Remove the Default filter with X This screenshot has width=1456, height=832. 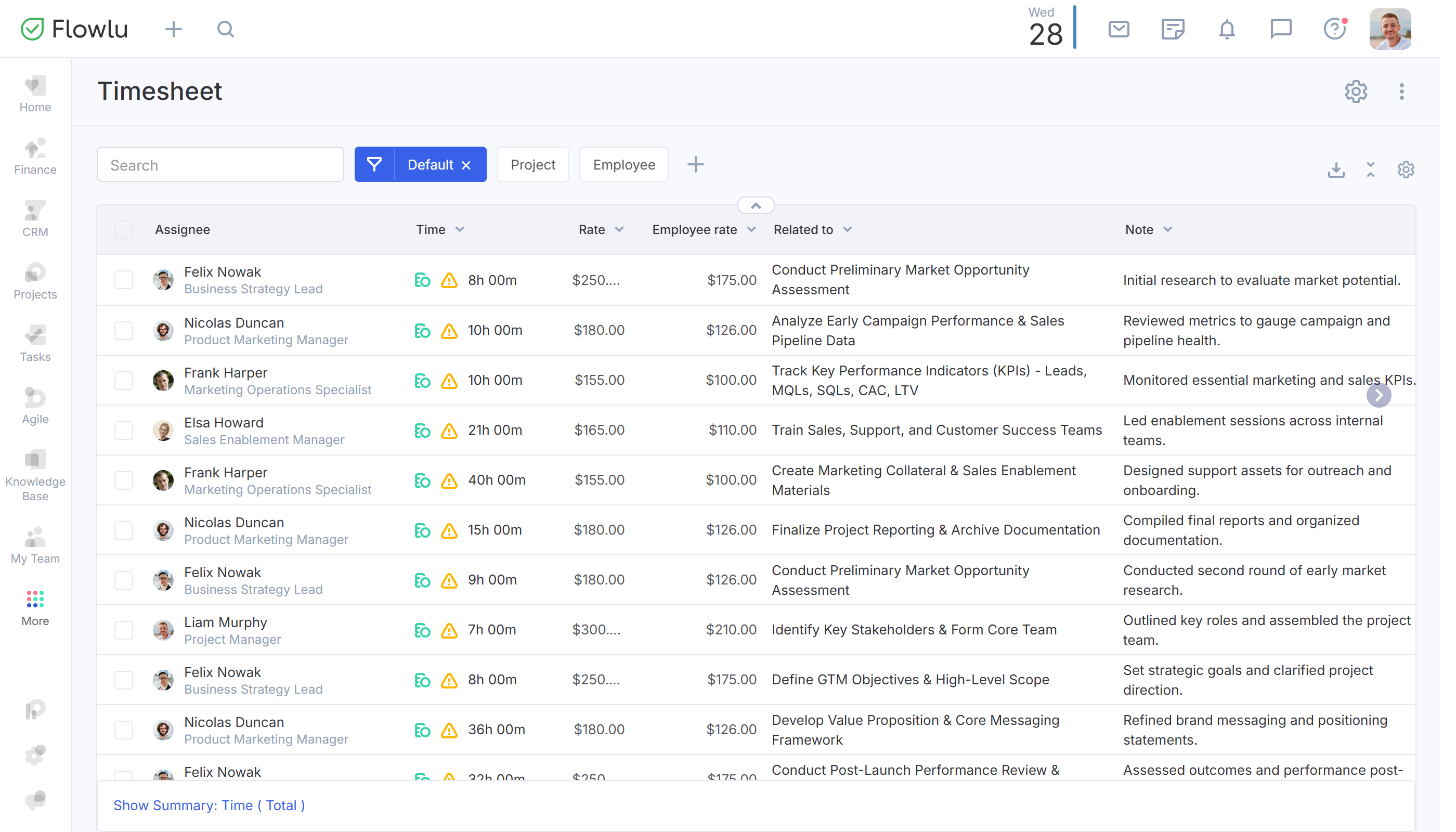tap(466, 165)
